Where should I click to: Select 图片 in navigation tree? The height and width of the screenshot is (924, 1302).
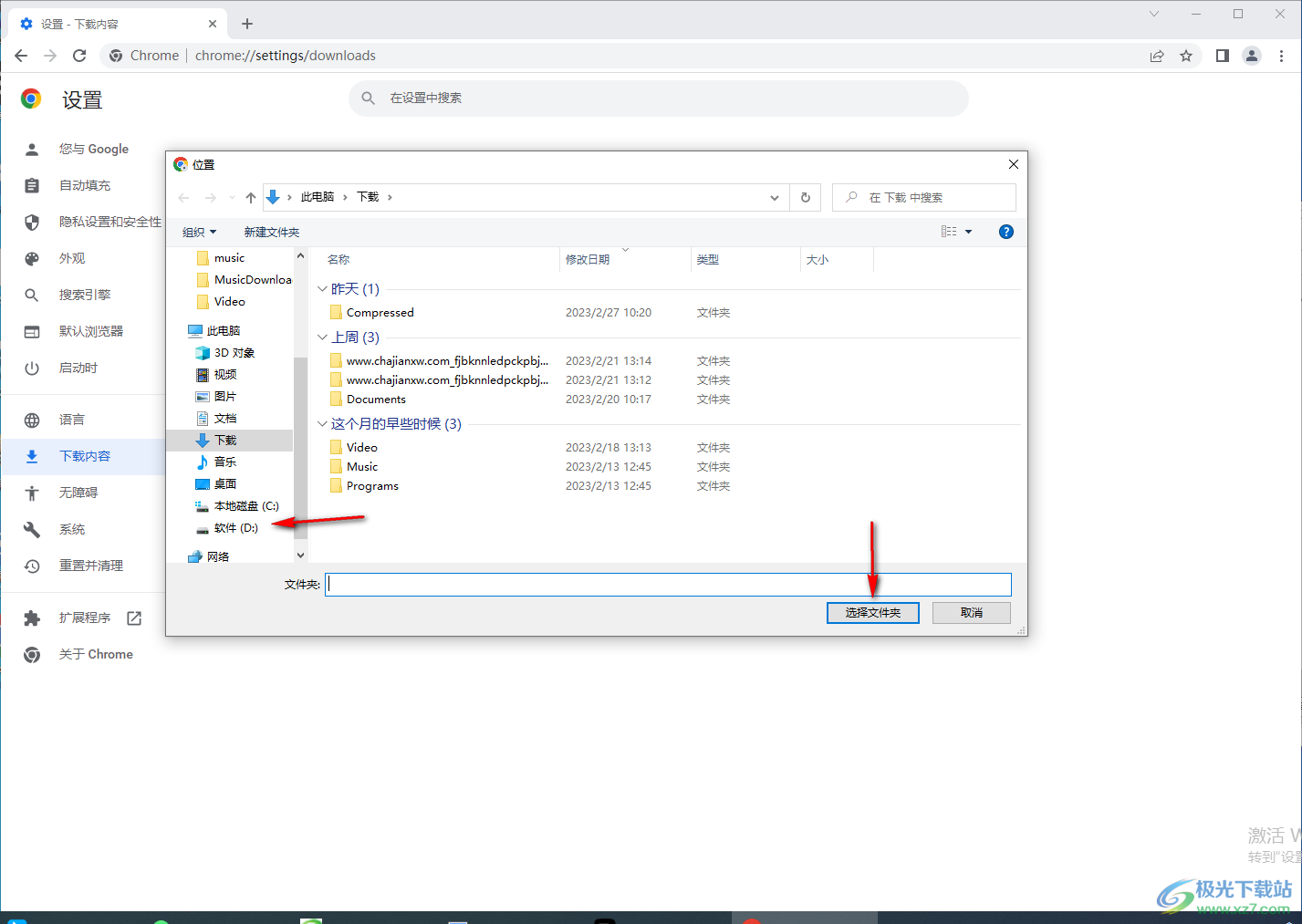point(216,397)
